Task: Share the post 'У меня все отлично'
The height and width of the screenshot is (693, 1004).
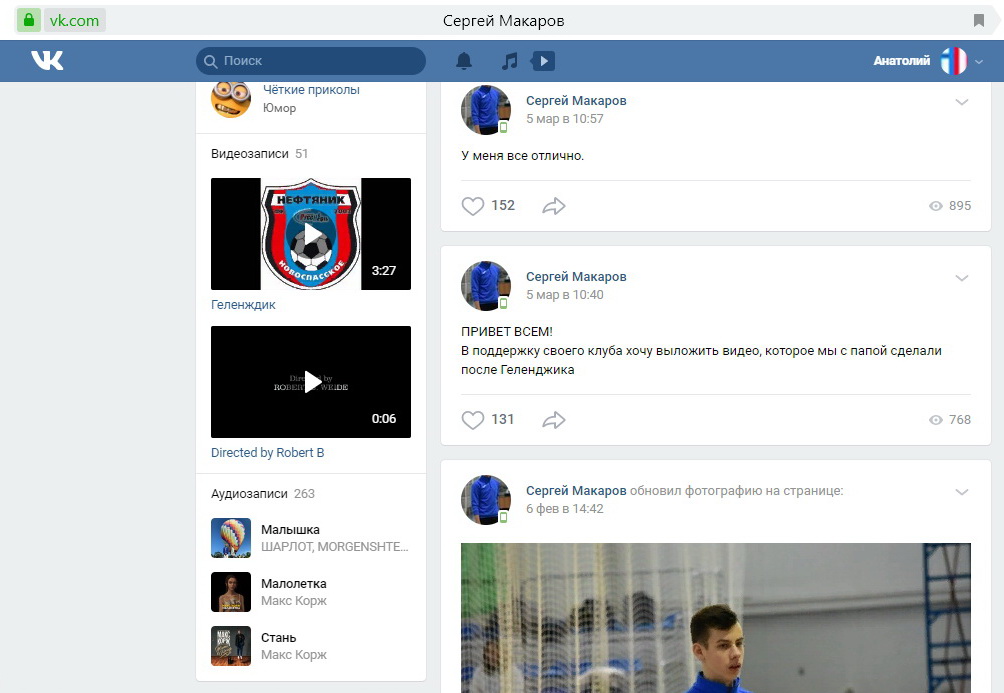Action: [x=554, y=206]
